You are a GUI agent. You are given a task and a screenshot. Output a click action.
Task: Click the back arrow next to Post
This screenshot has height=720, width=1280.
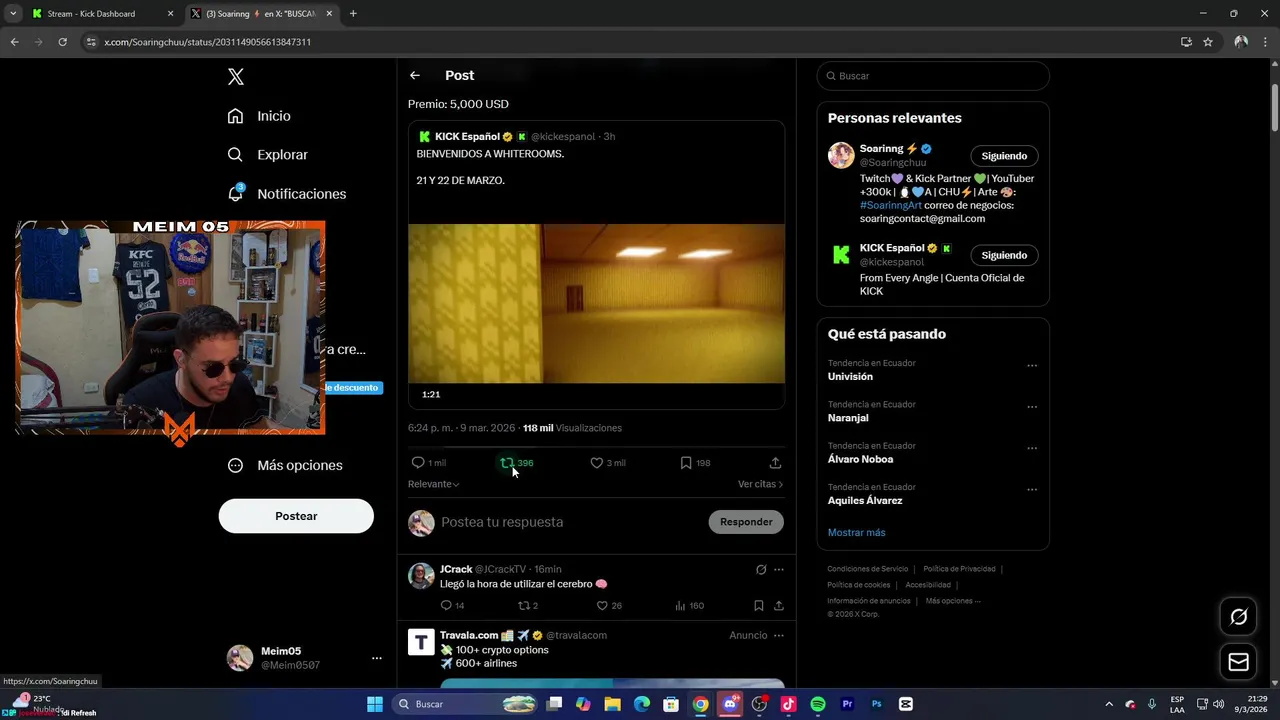point(415,75)
